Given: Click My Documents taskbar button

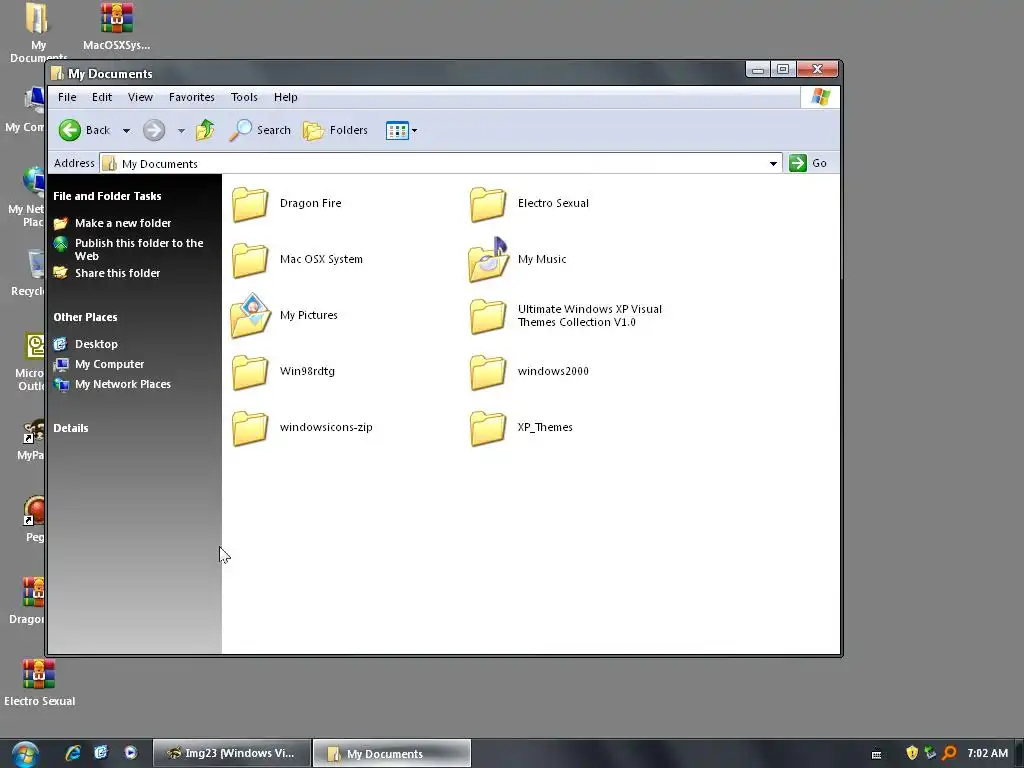Looking at the screenshot, I should click(x=392, y=754).
